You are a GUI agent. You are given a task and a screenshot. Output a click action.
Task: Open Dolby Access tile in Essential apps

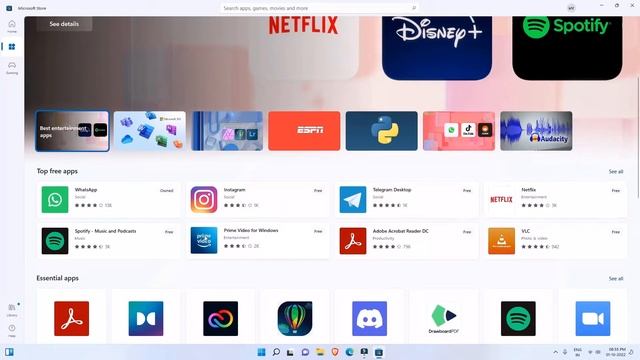tap(146, 318)
